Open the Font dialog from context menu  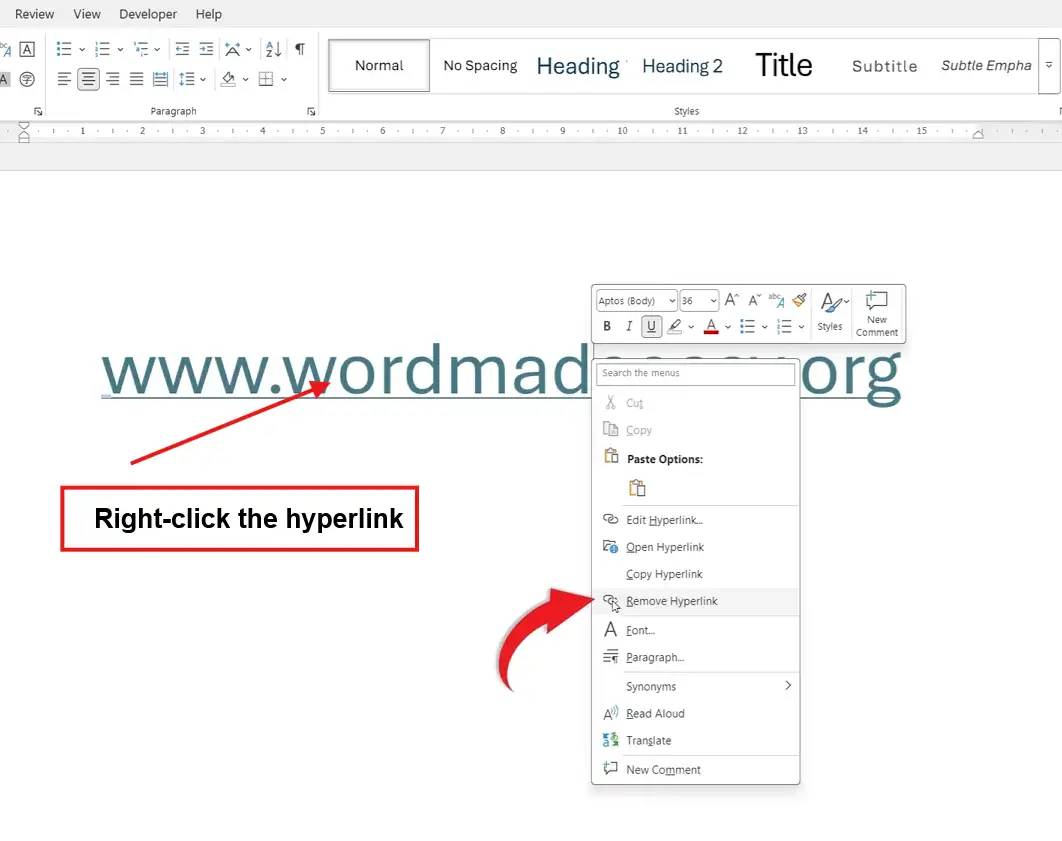pyautogui.click(x=696, y=630)
